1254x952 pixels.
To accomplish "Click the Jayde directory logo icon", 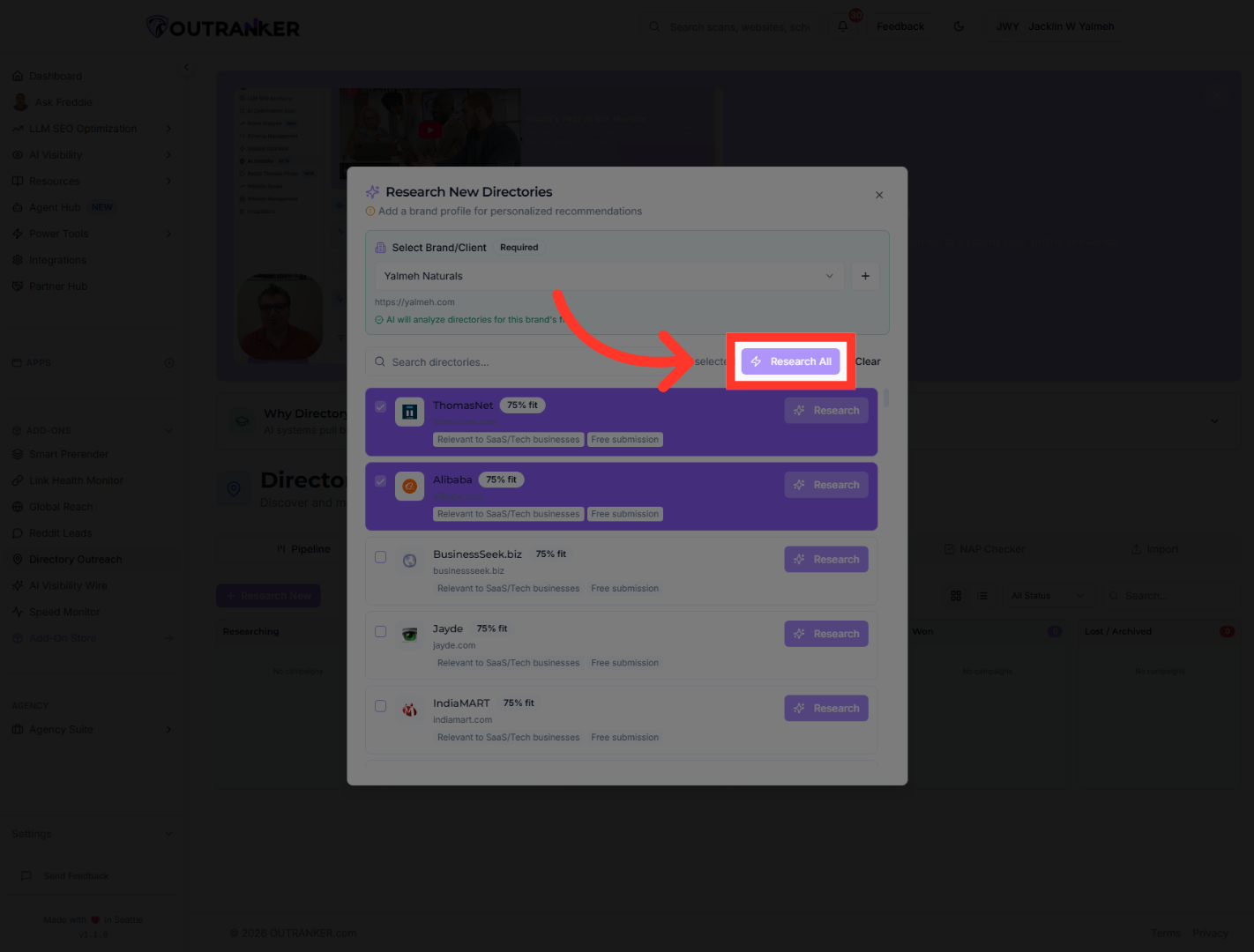I will tap(409, 635).
